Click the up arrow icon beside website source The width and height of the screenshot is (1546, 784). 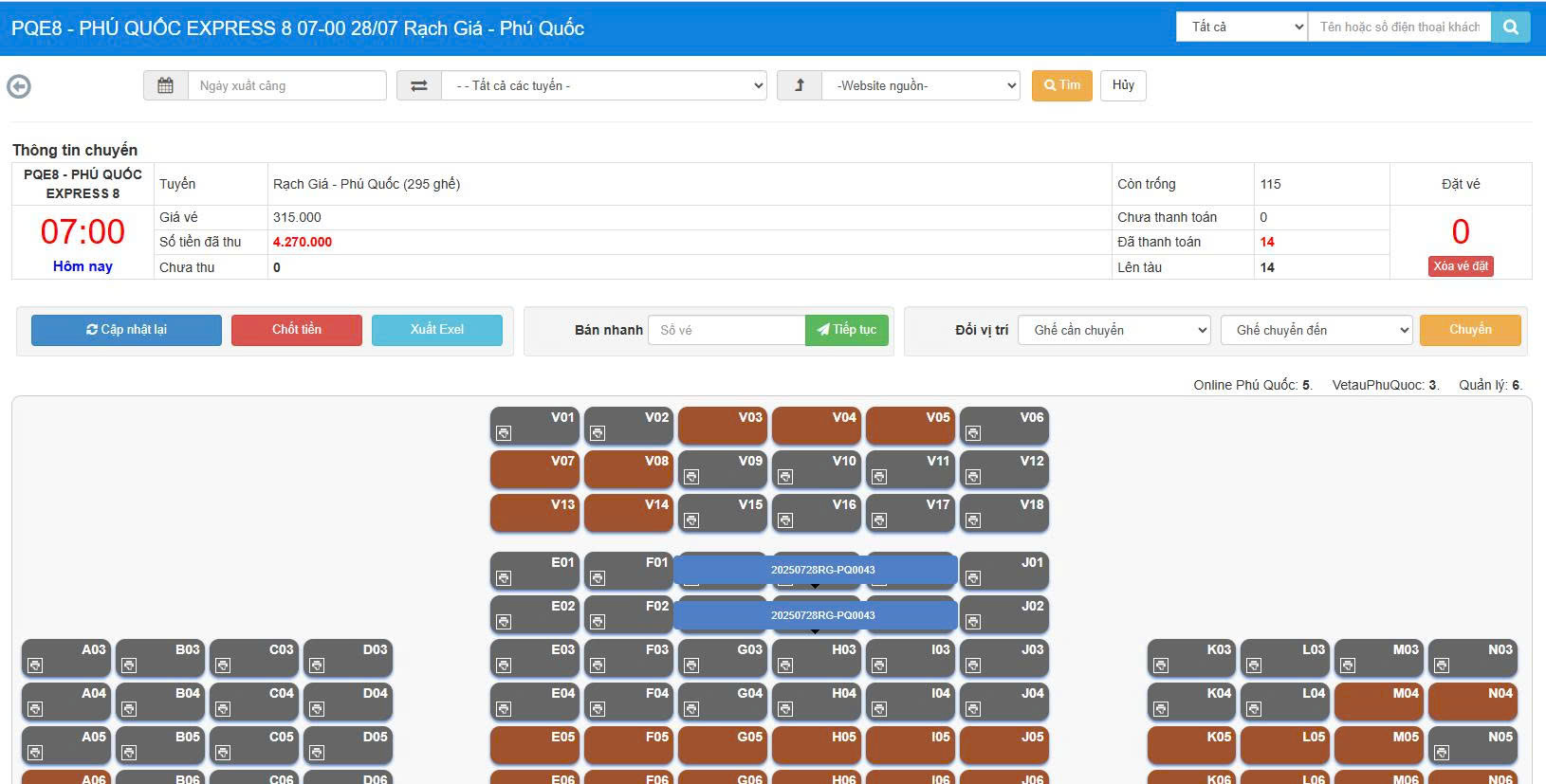click(799, 85)
